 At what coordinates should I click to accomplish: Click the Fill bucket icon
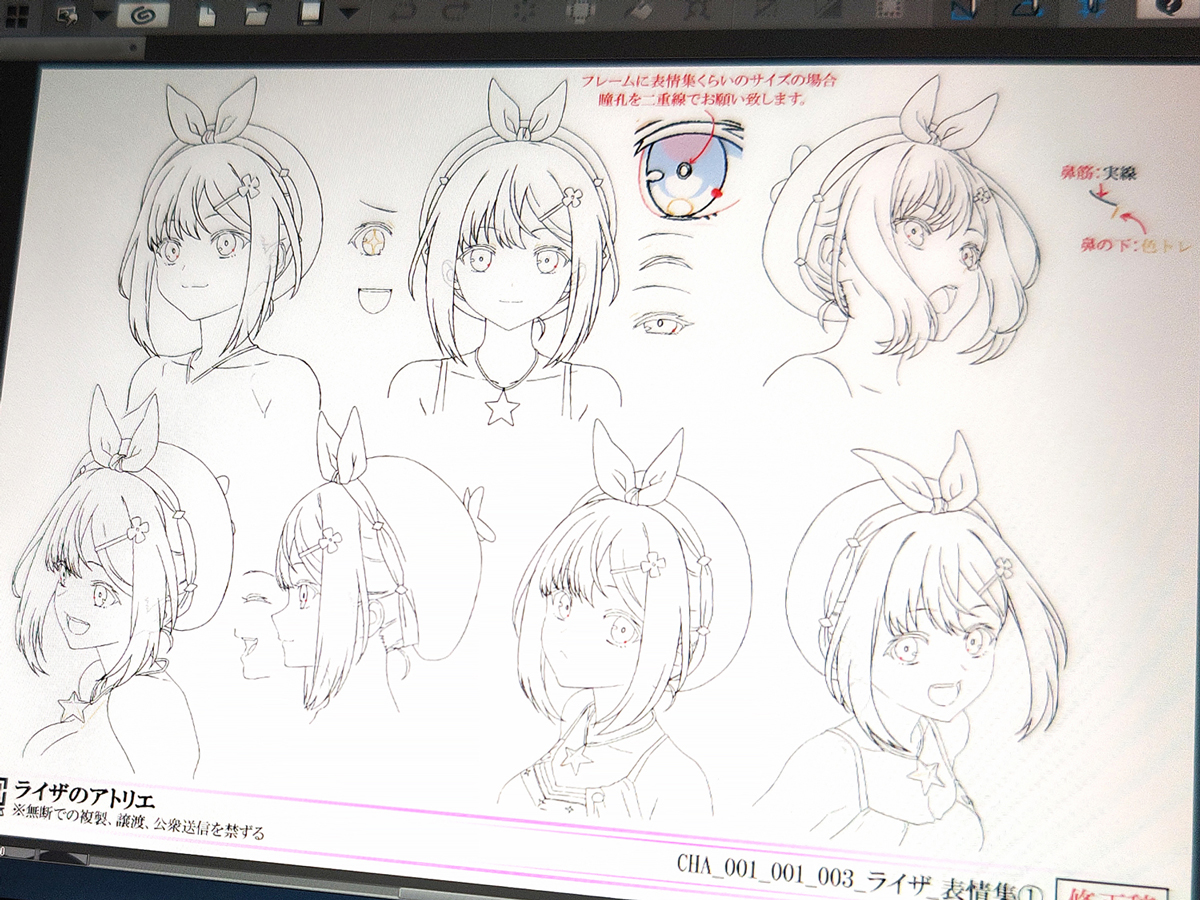pos(637,9)
